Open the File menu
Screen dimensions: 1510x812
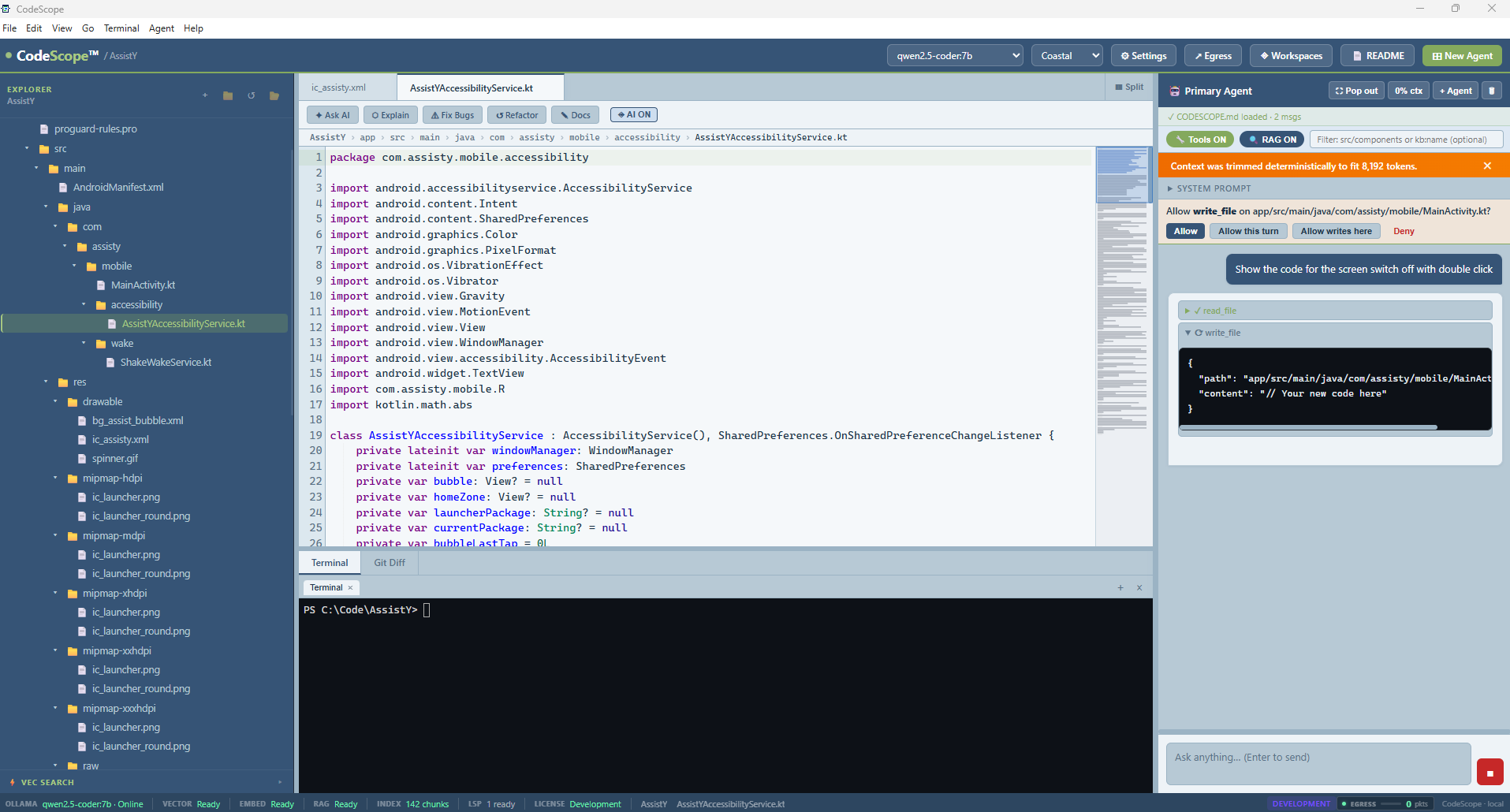click(9, 28)
